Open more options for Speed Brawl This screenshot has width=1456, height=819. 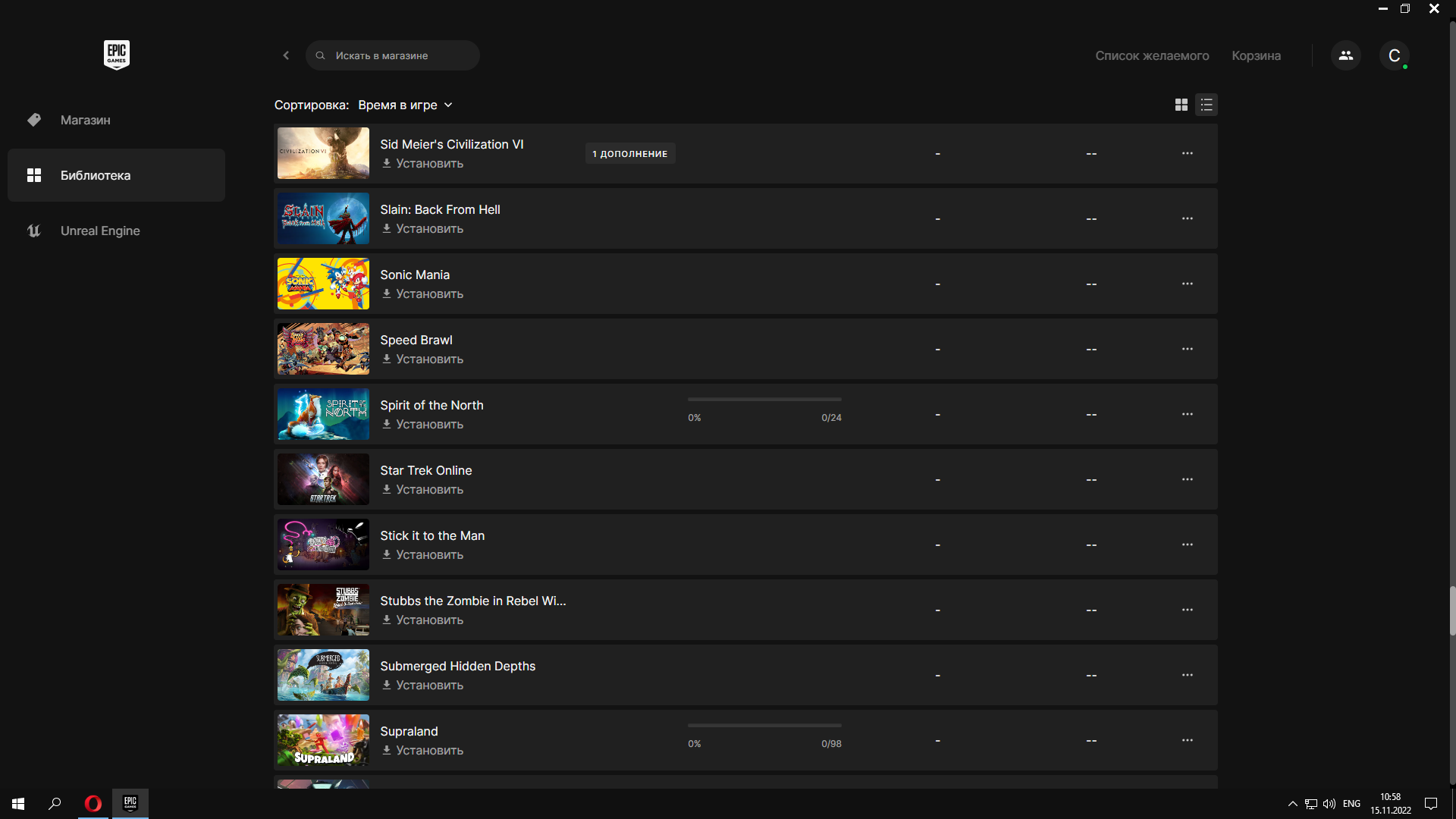tap(1188, 349)
